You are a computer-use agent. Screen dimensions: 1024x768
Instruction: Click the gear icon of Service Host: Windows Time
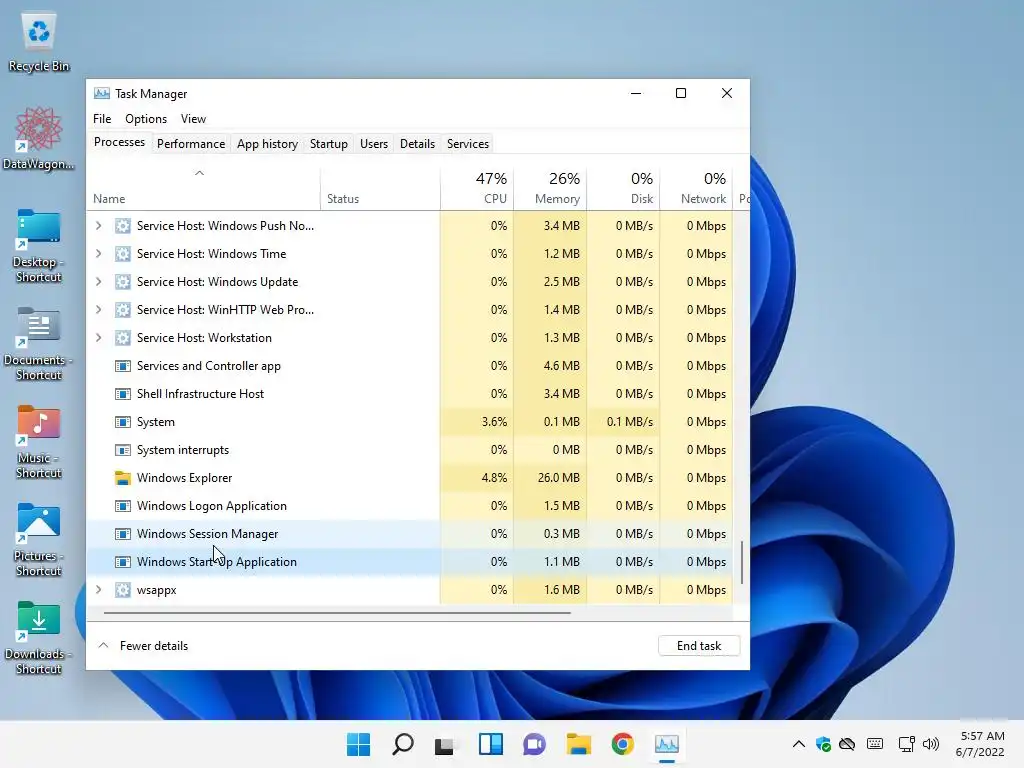coord(122,254)
